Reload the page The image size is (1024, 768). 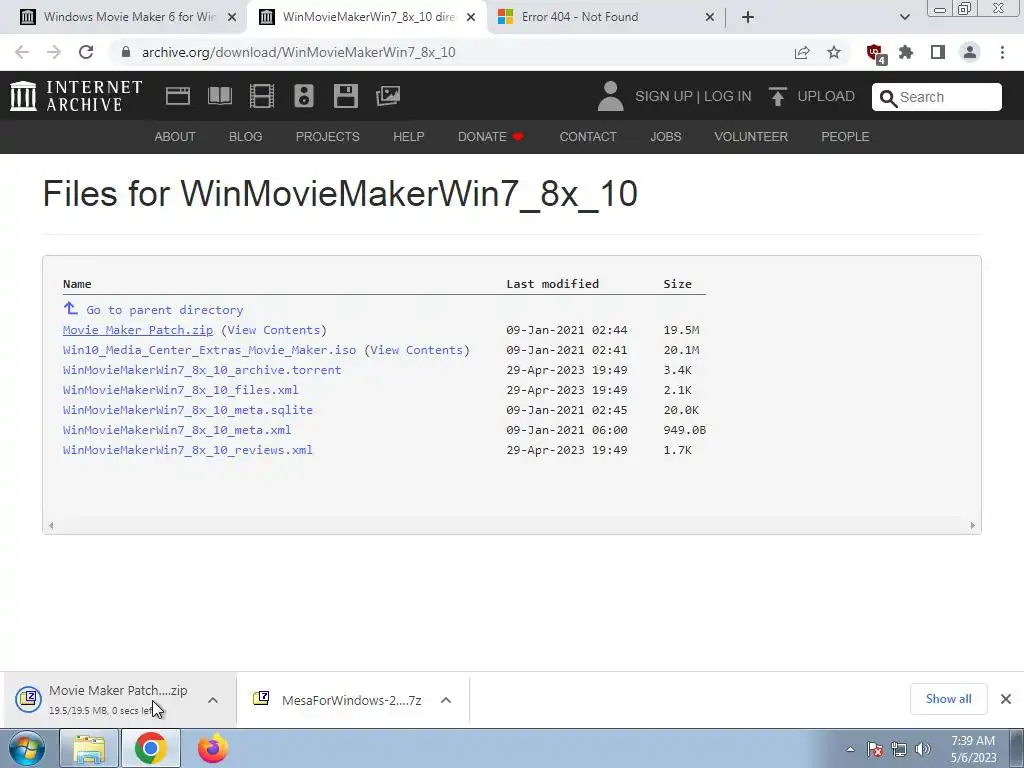pyautogui.click(x=86, y=52)
